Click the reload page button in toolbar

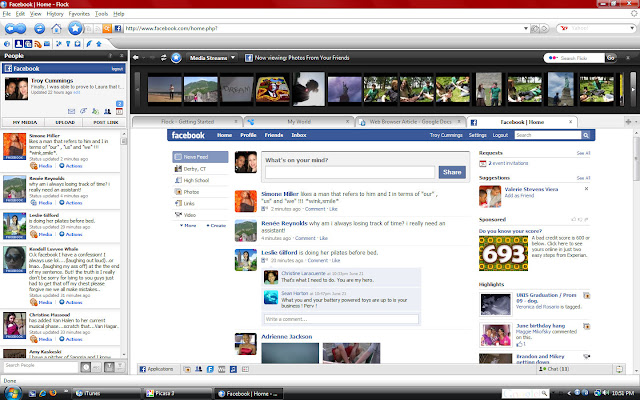(x=39, y=29)
